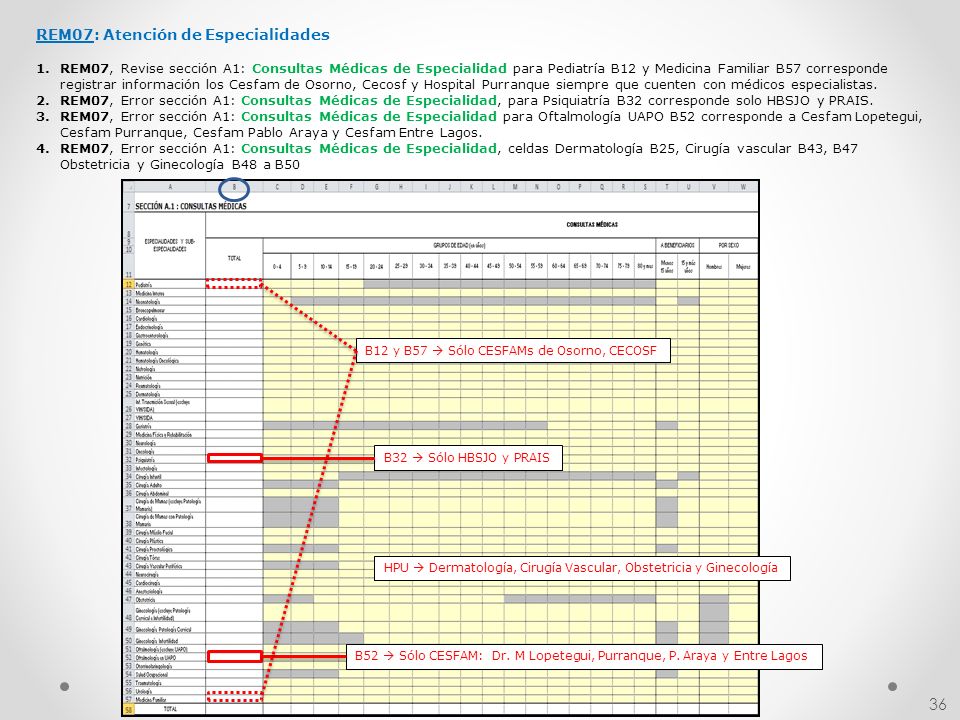Click slide number 36

point(937,704)
